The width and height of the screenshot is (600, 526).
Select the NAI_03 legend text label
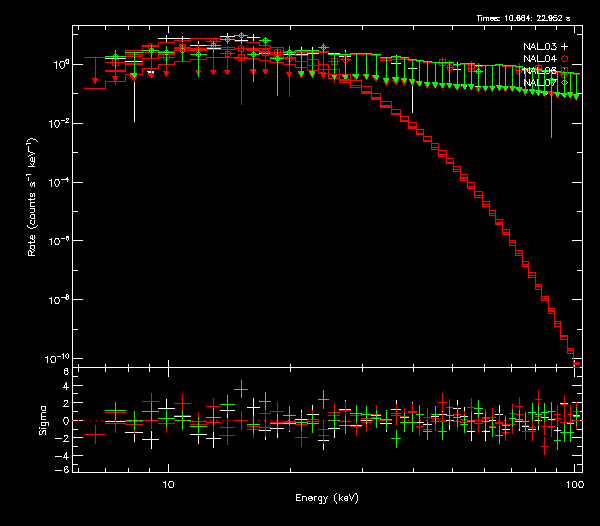click(540, 47)
